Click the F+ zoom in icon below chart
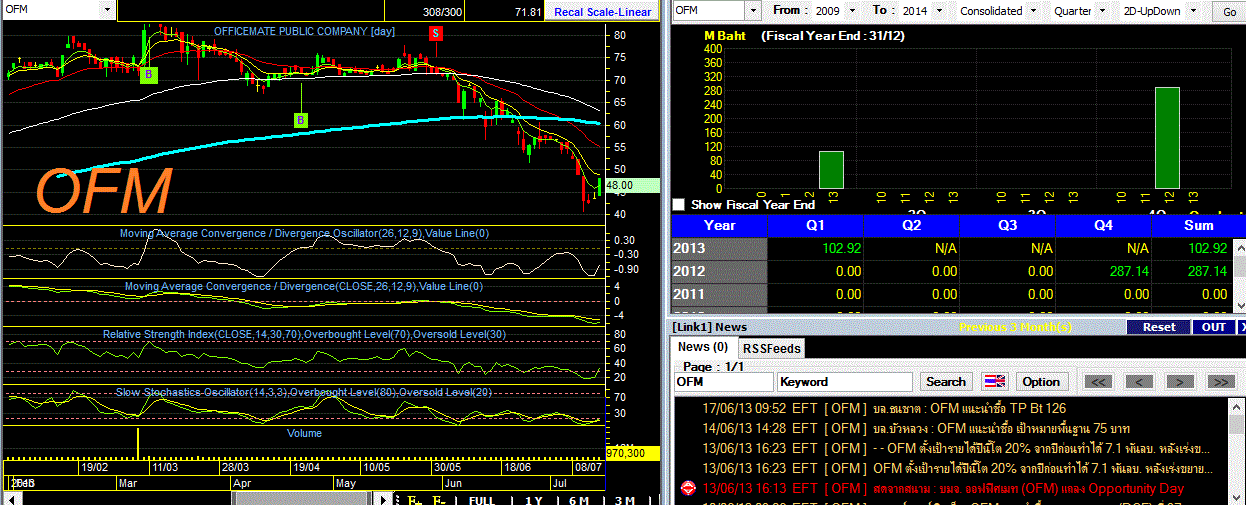 click(415, 500)
